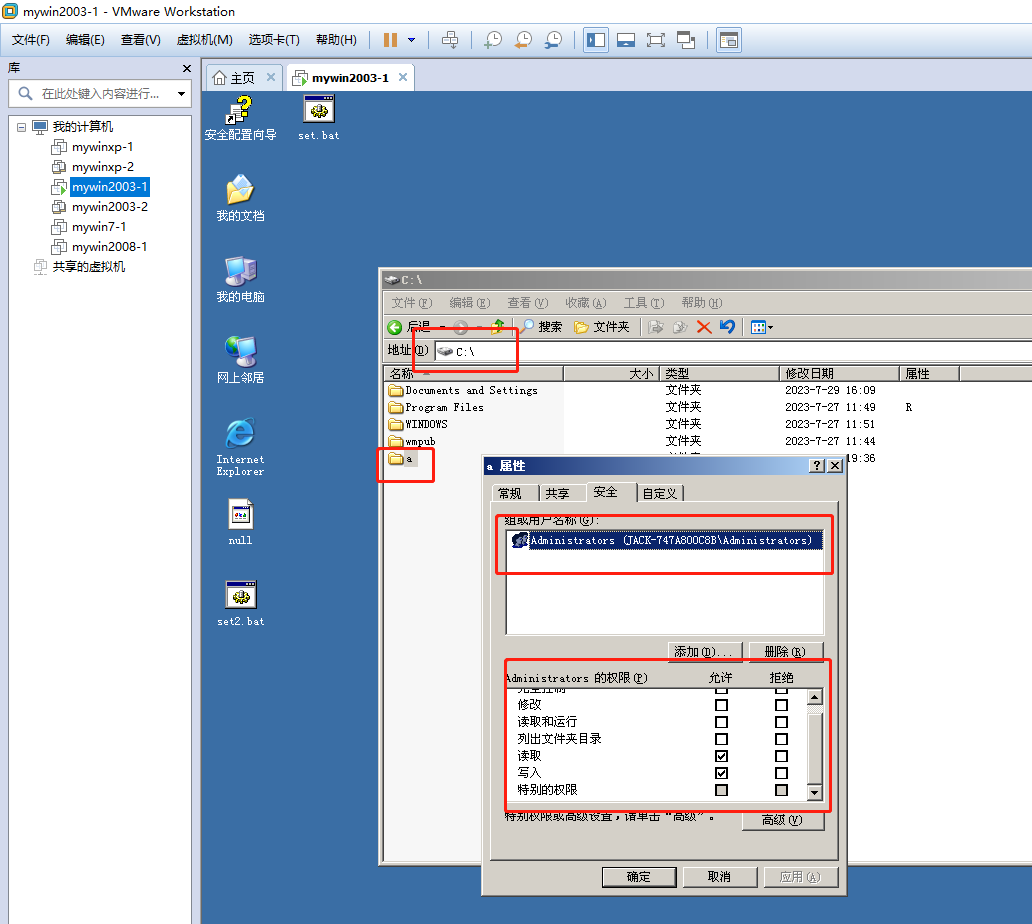Viewport: 1032px width, 924px height.
Task: Click the Unity mode icon
Action: 686,40
